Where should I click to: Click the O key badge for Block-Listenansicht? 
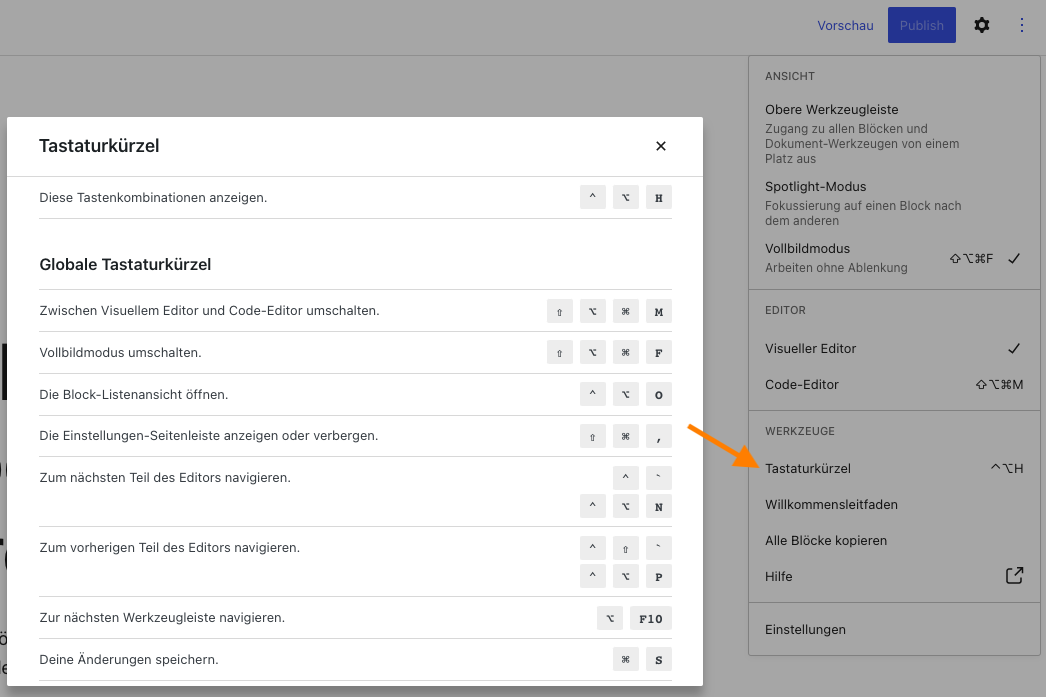pos(658,395)
